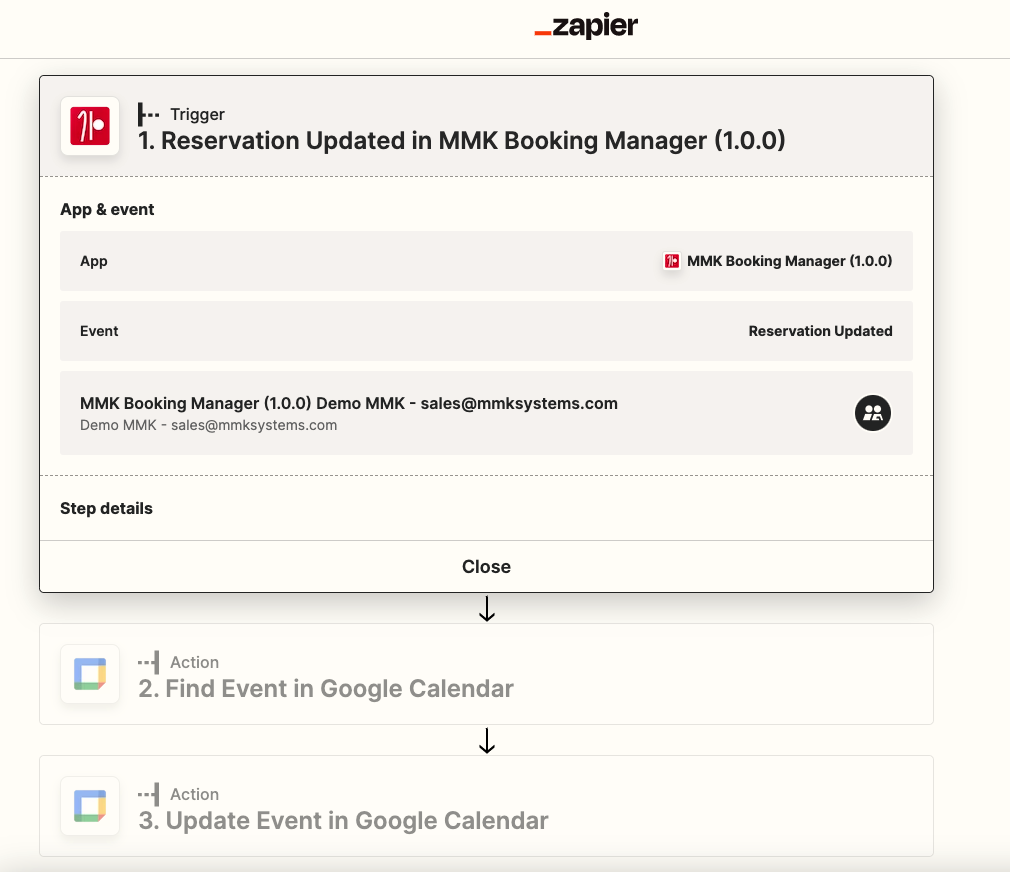Select the App row
1010x872 pixels.
pos(486,261)
